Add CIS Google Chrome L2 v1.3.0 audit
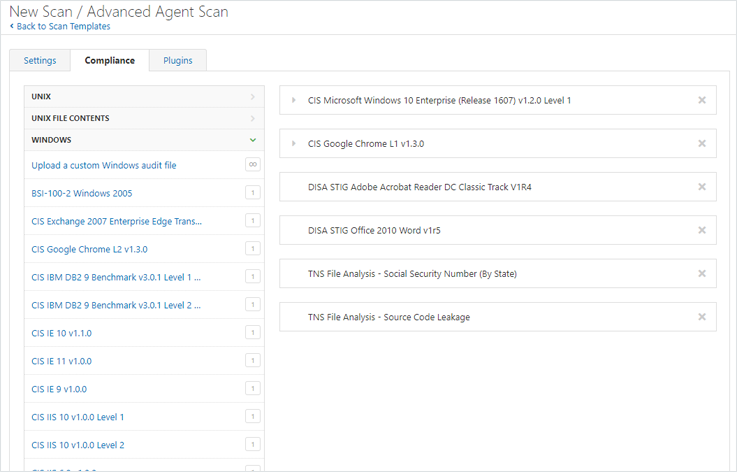 point(89,249)
